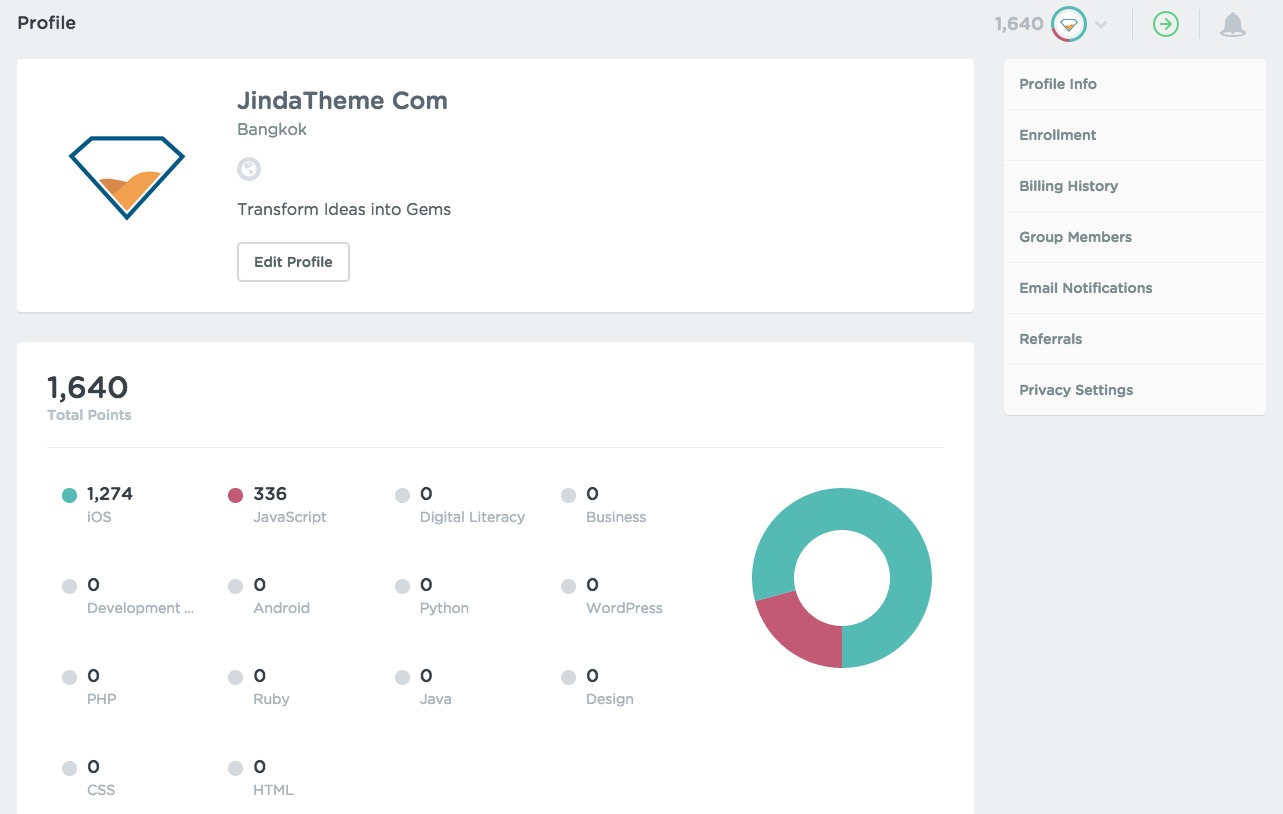1283x814 pixels.
Task: Click the bell notifications icon
Action: tap(1233, 24)
